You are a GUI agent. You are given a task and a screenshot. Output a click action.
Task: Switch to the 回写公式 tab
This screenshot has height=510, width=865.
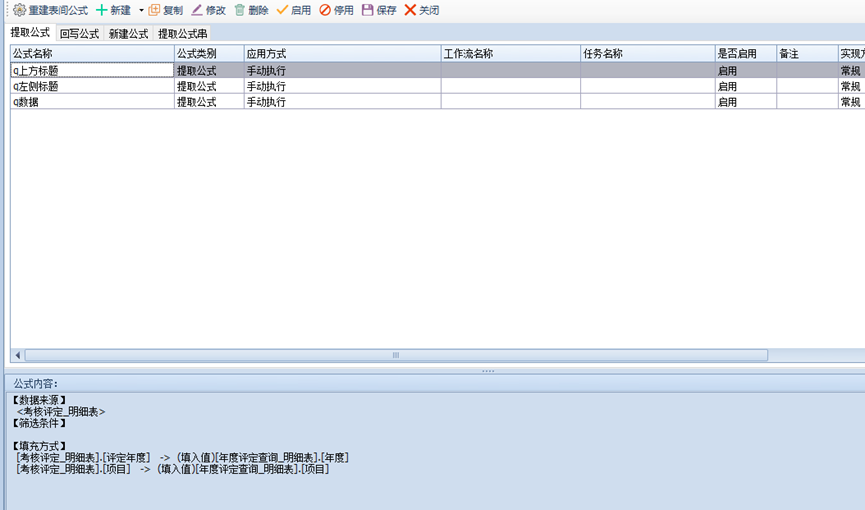click(x=79, y=33)
